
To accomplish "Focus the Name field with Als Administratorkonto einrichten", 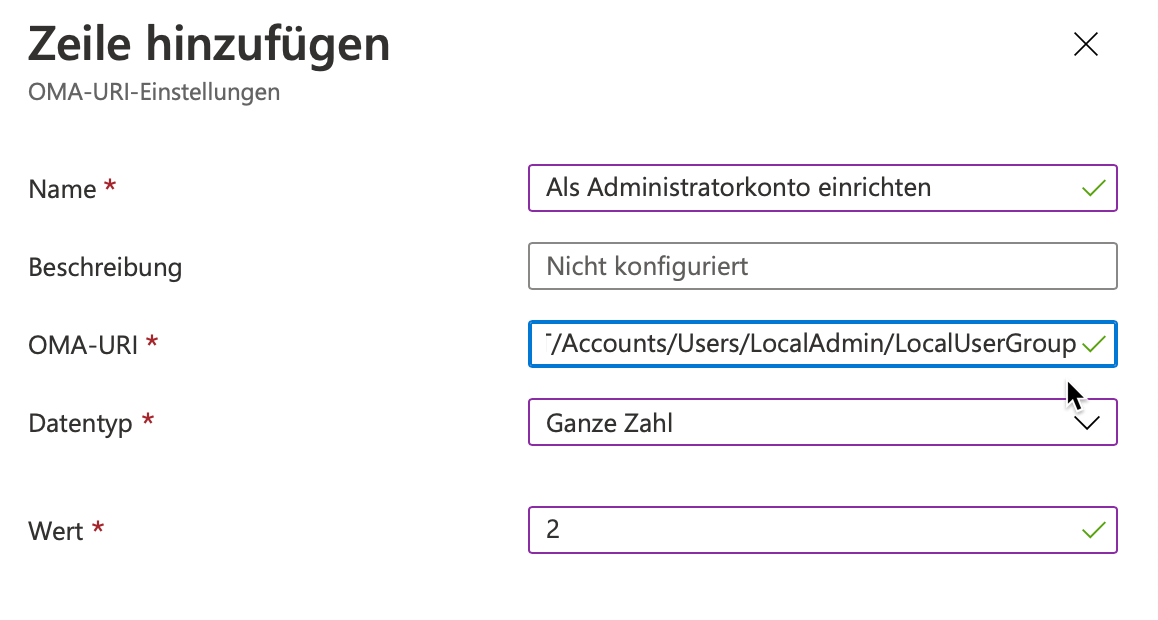I will [800, 188].
